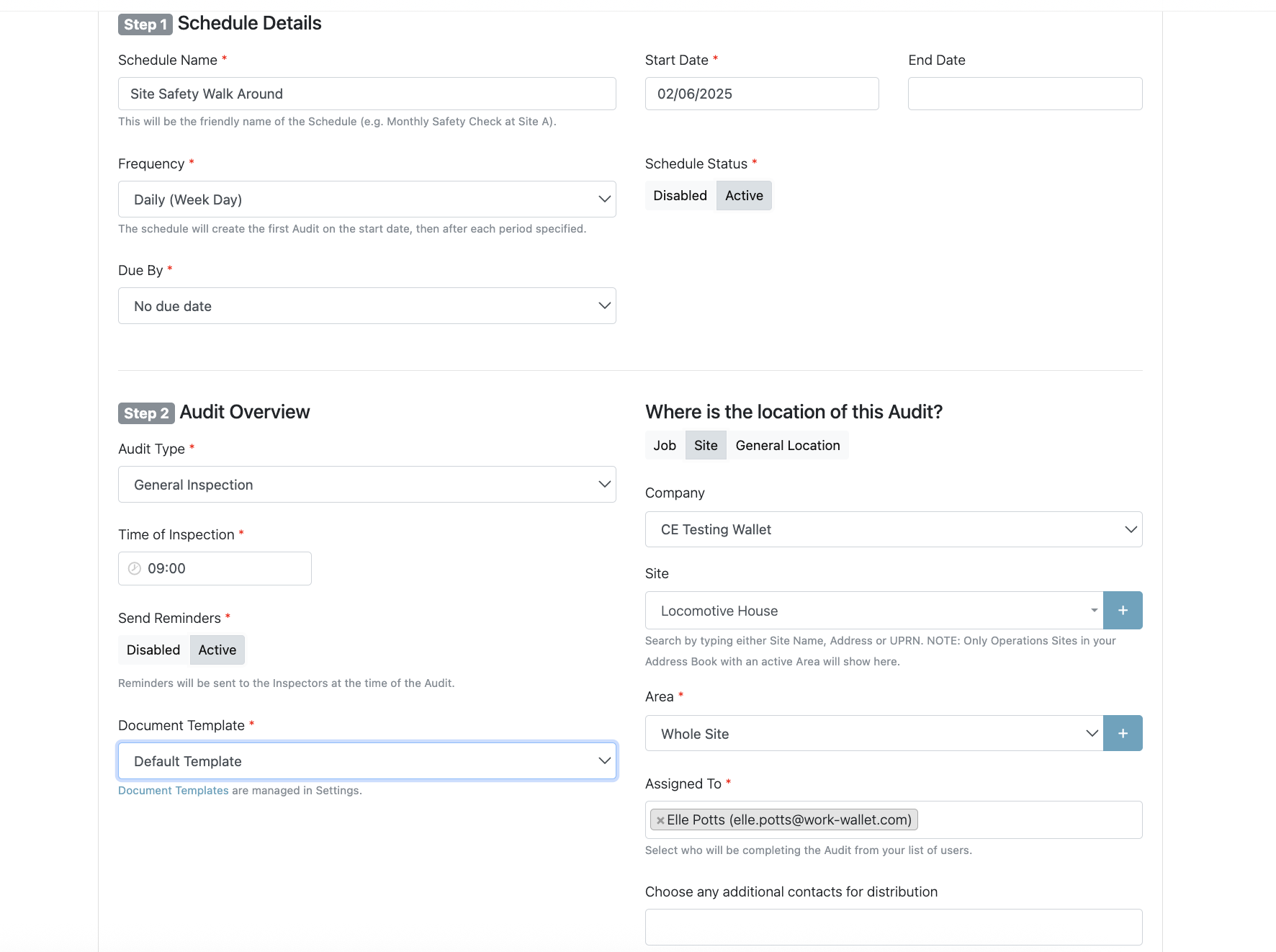Image resolution: width=1276 pixels, height=952 pixels.
Task: Set Schedule Status to Active
Action: [744, 195]
